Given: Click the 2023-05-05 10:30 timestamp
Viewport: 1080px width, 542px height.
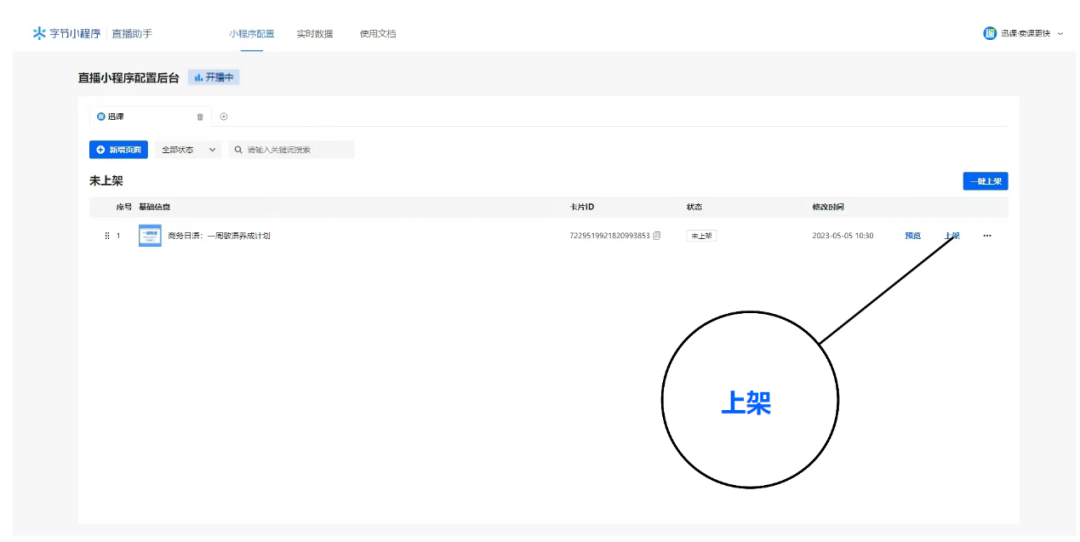Looking at the screenshot, I should tap(842, 236).
